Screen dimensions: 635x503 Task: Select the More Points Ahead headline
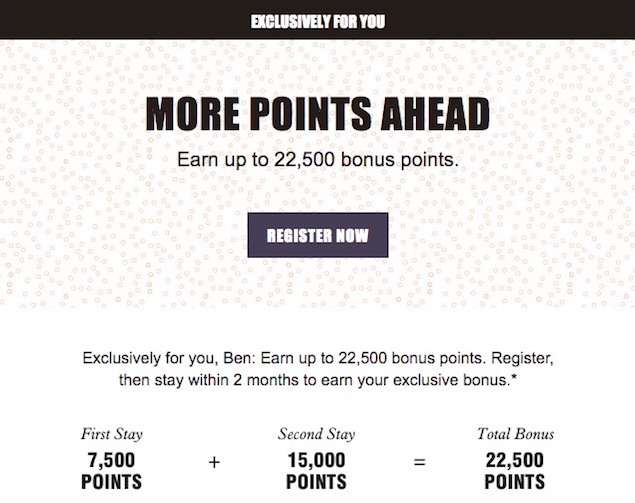(x=318, y=114)
